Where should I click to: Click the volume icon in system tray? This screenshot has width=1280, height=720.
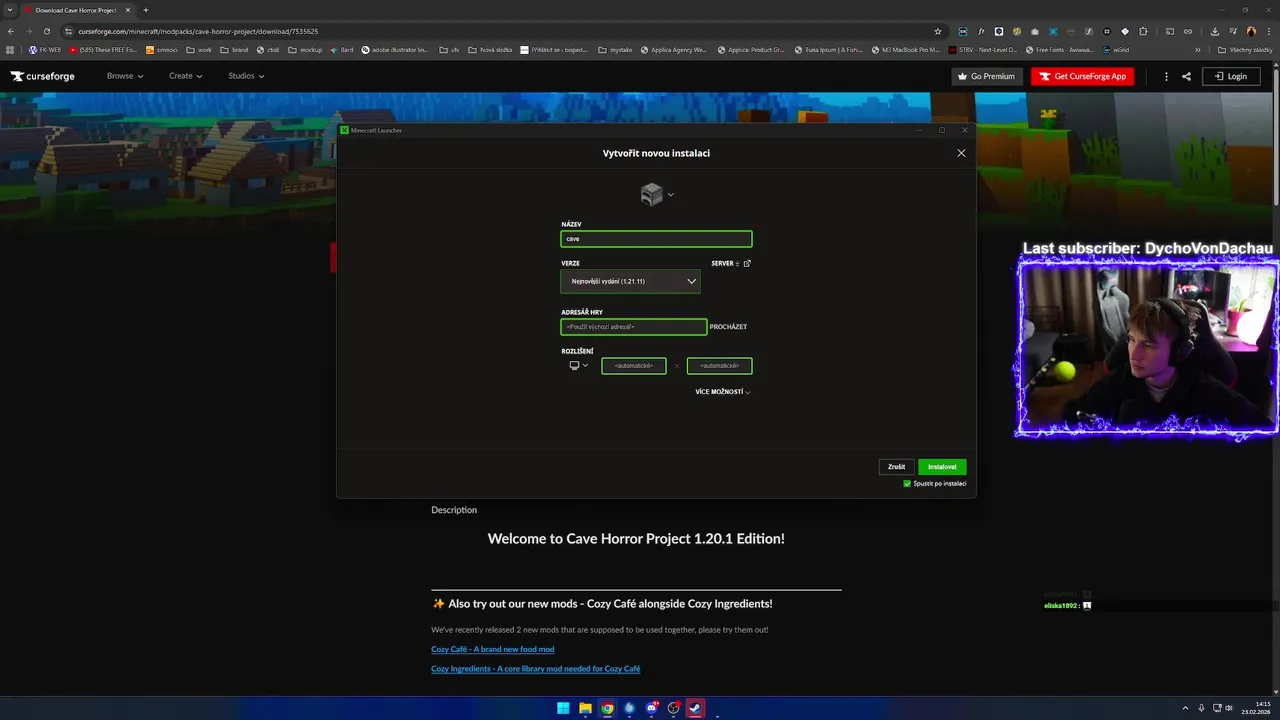1231,708
